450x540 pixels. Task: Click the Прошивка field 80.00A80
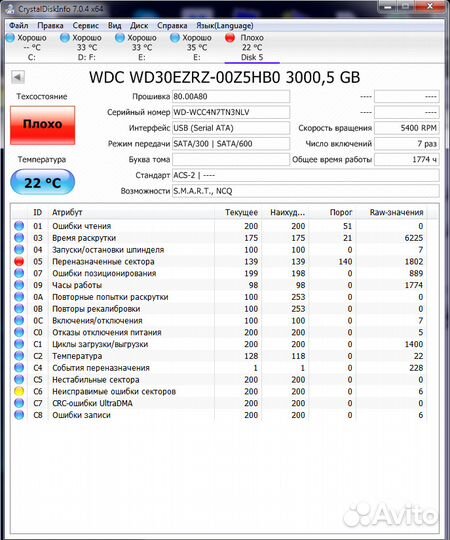point(231,96)
